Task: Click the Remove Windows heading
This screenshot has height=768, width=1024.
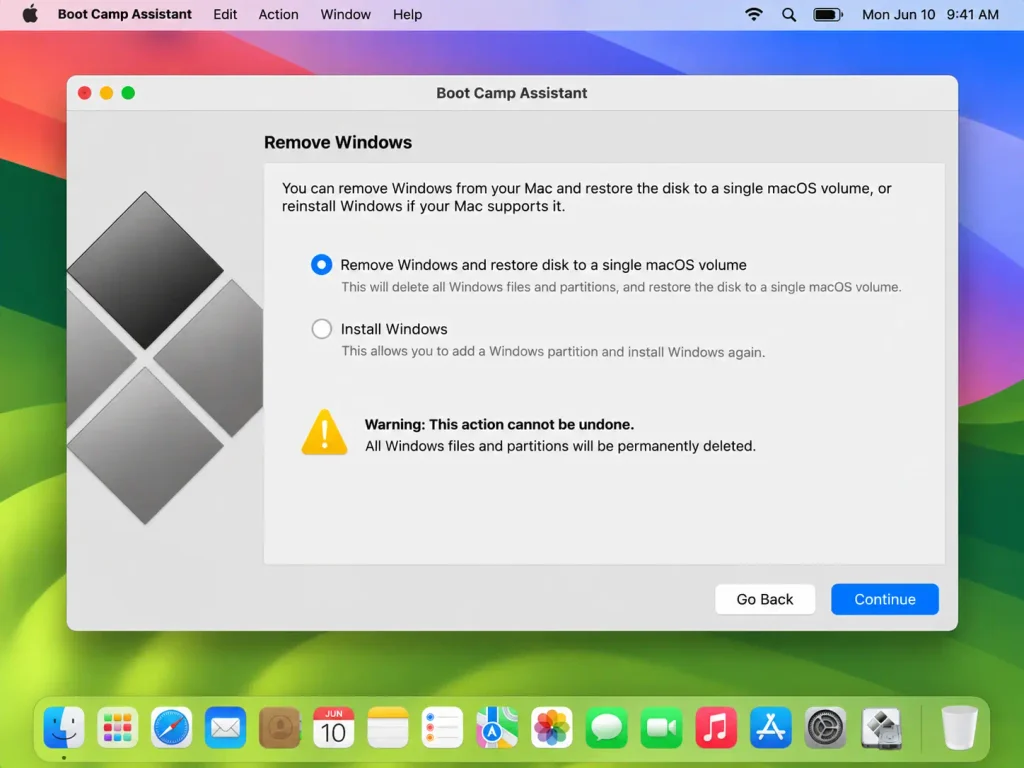Action: tap(338, 142)
